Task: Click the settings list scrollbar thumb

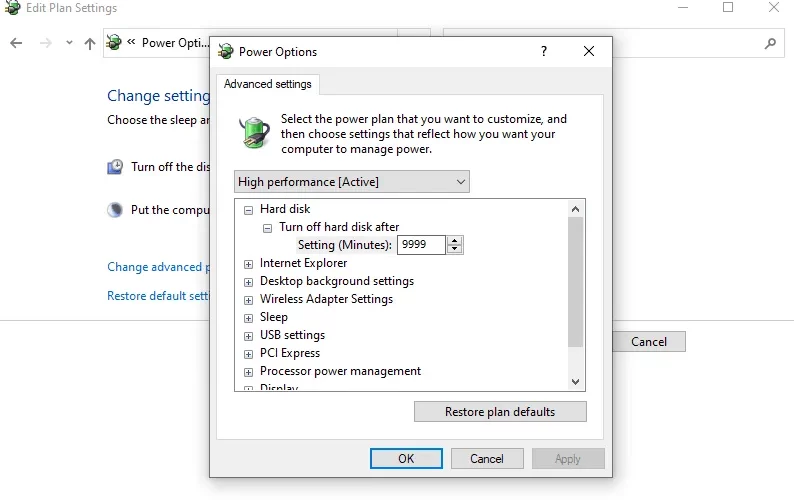Action: coord(575,282)
